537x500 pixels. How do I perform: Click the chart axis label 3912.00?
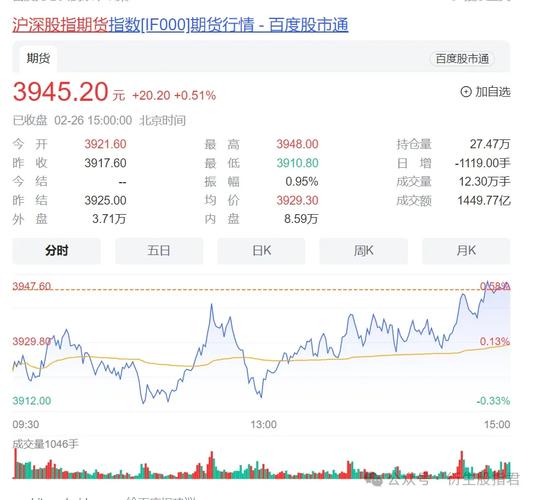point(32,401)
